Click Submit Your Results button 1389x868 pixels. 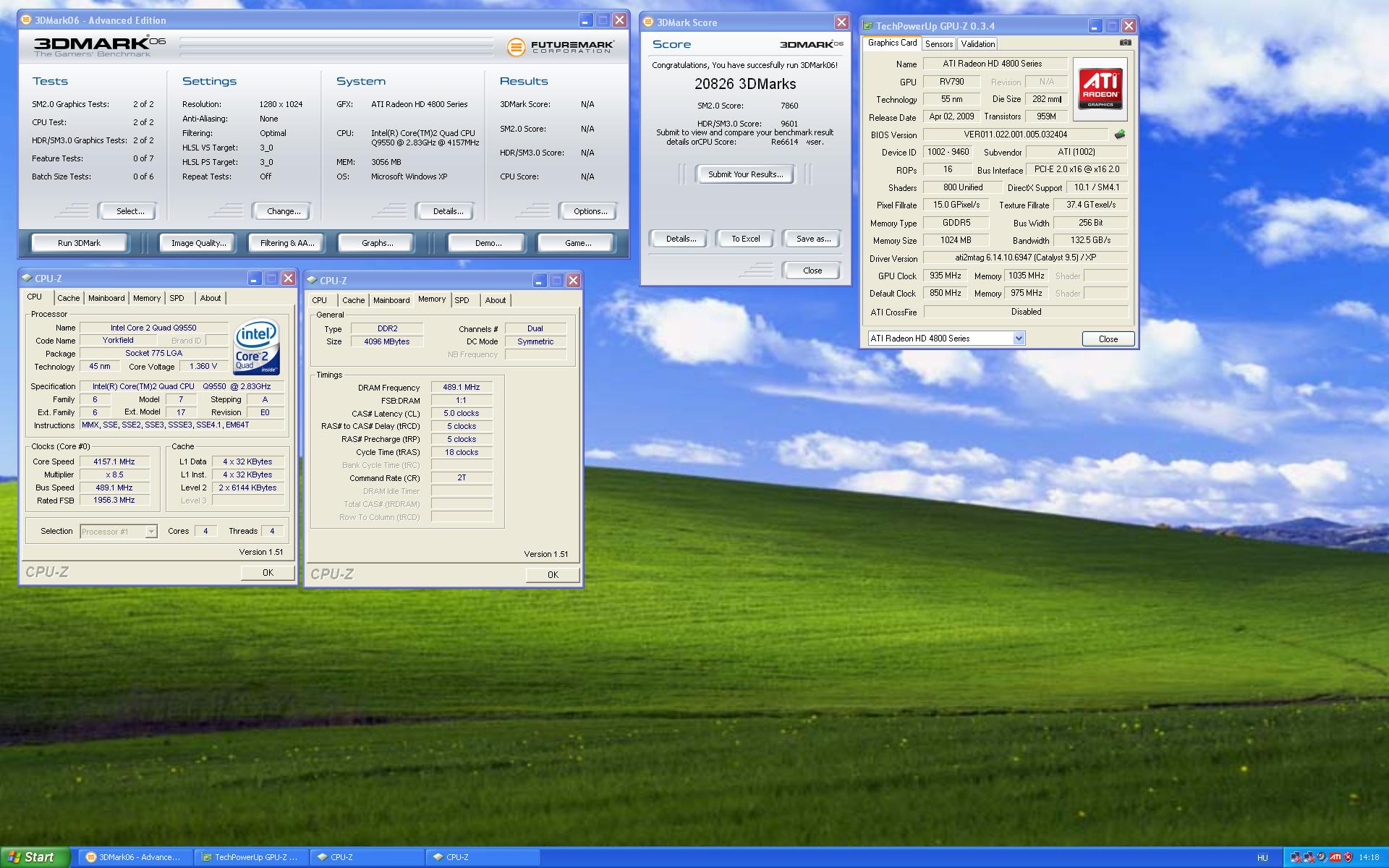pos(745,174)
